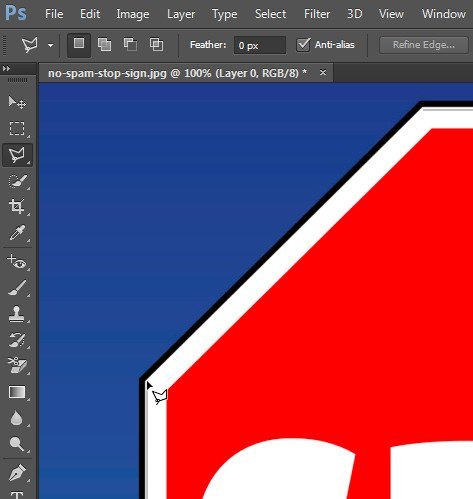
Task: Select the Clone Stamp tool
Action: [x=17, y=314]
